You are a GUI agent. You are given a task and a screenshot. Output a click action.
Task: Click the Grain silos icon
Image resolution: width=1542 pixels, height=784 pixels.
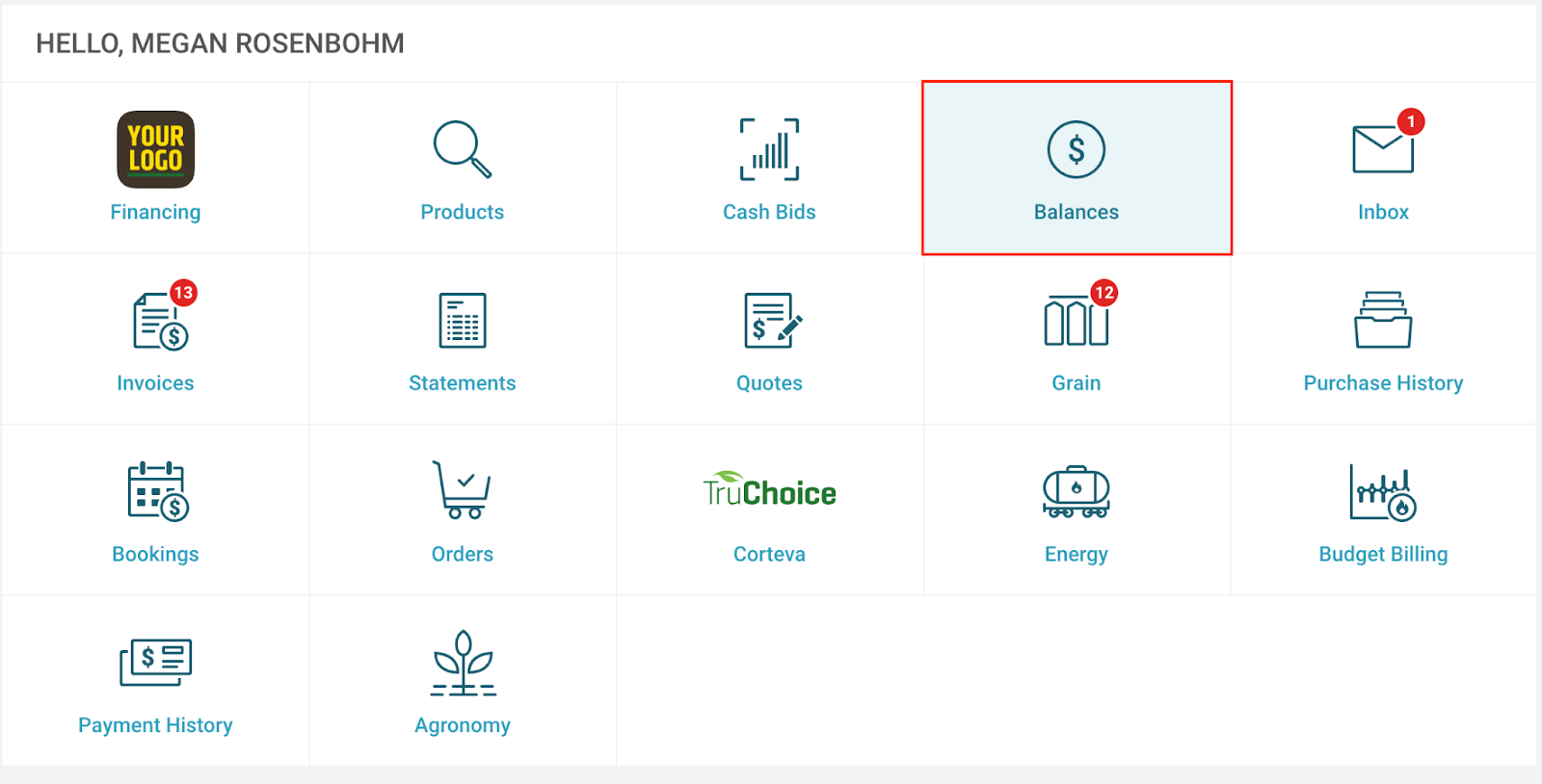(1077, 321)
